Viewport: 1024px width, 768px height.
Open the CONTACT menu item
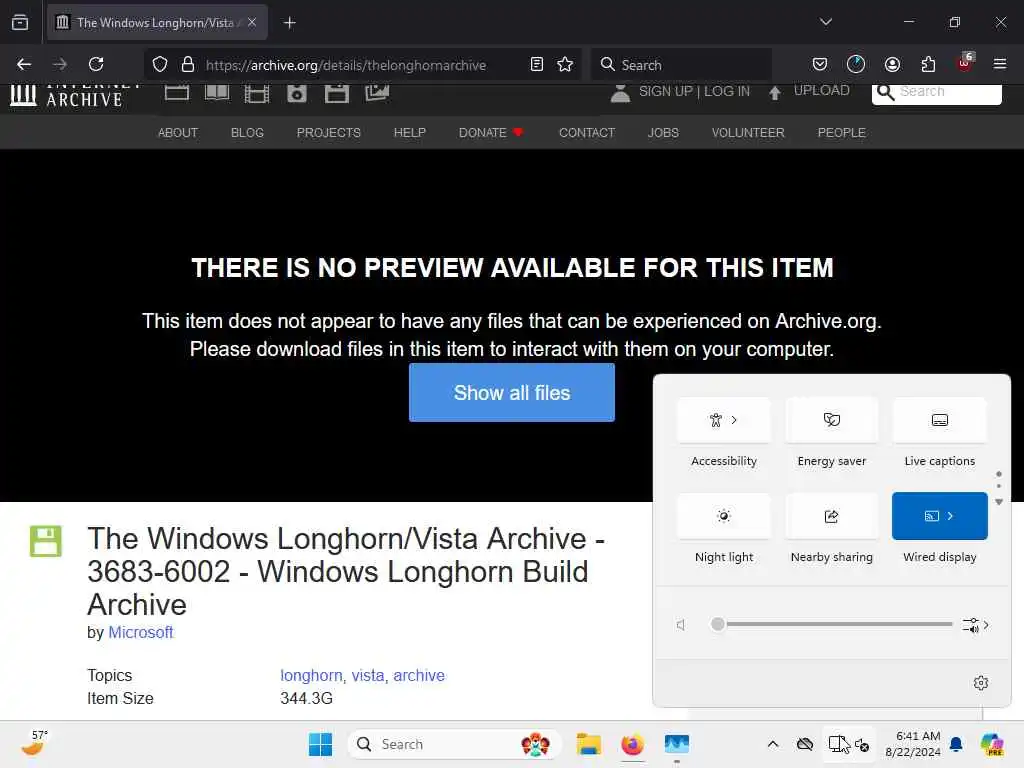[x=586, y=133]
